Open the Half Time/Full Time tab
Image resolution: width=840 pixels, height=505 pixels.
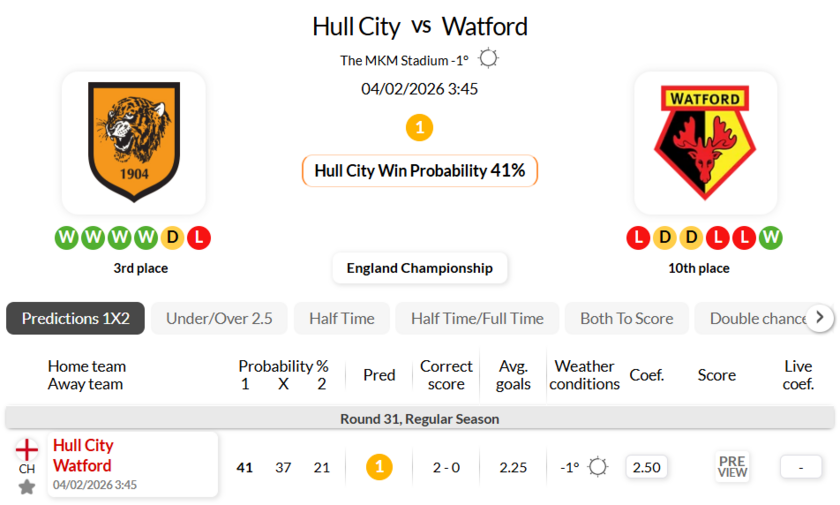tap(477, 318)
